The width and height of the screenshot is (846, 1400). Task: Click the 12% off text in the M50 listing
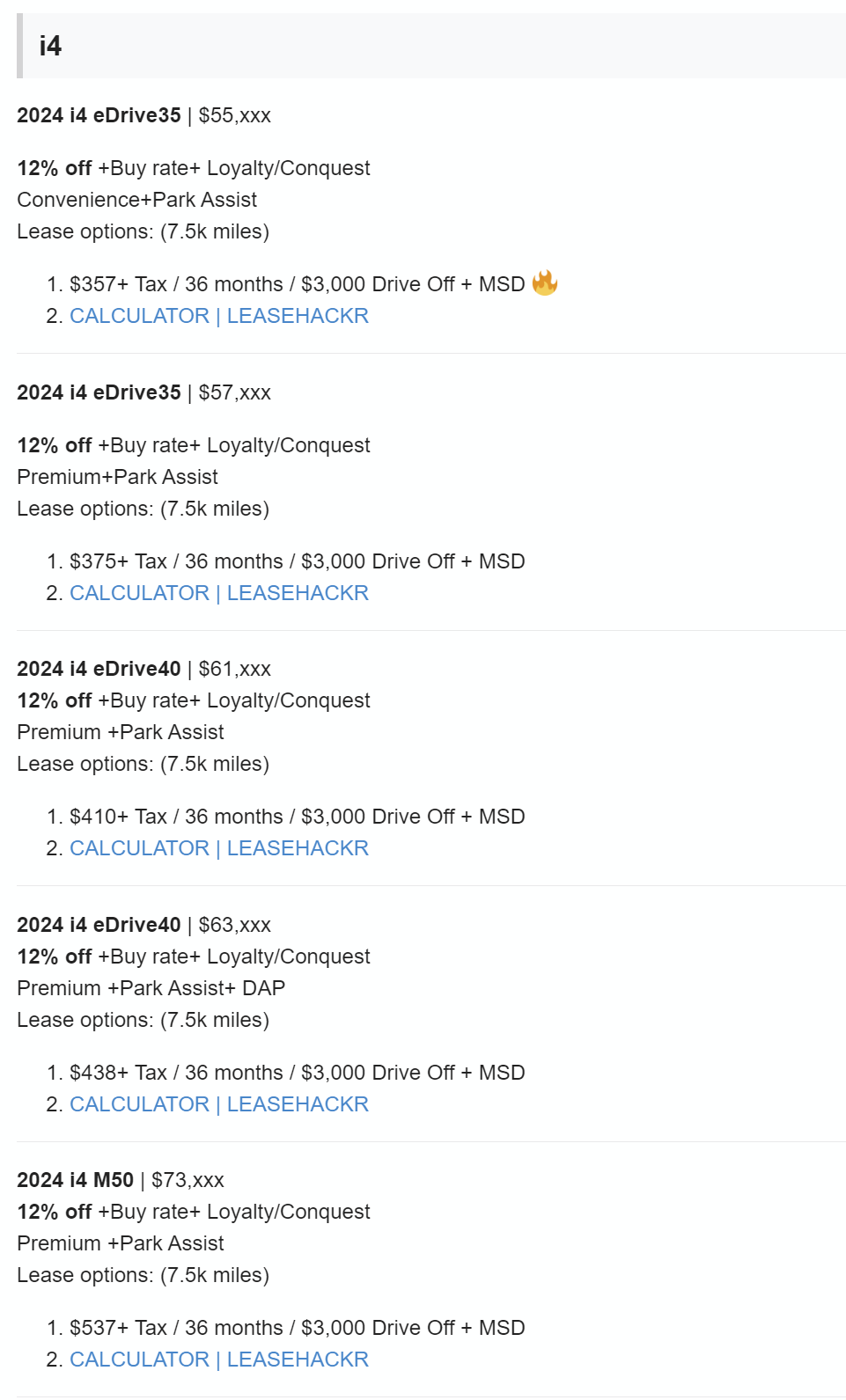(x=55, y=1212)
